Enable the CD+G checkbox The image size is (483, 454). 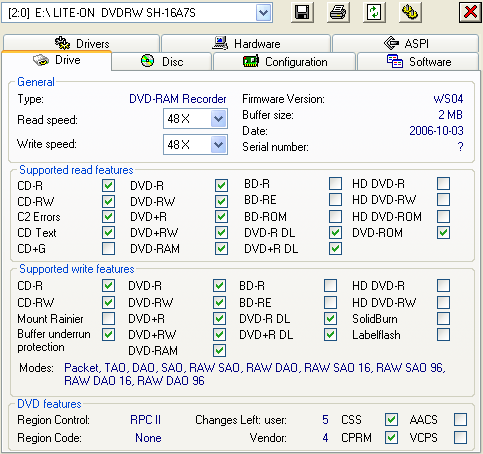[108, 249]
